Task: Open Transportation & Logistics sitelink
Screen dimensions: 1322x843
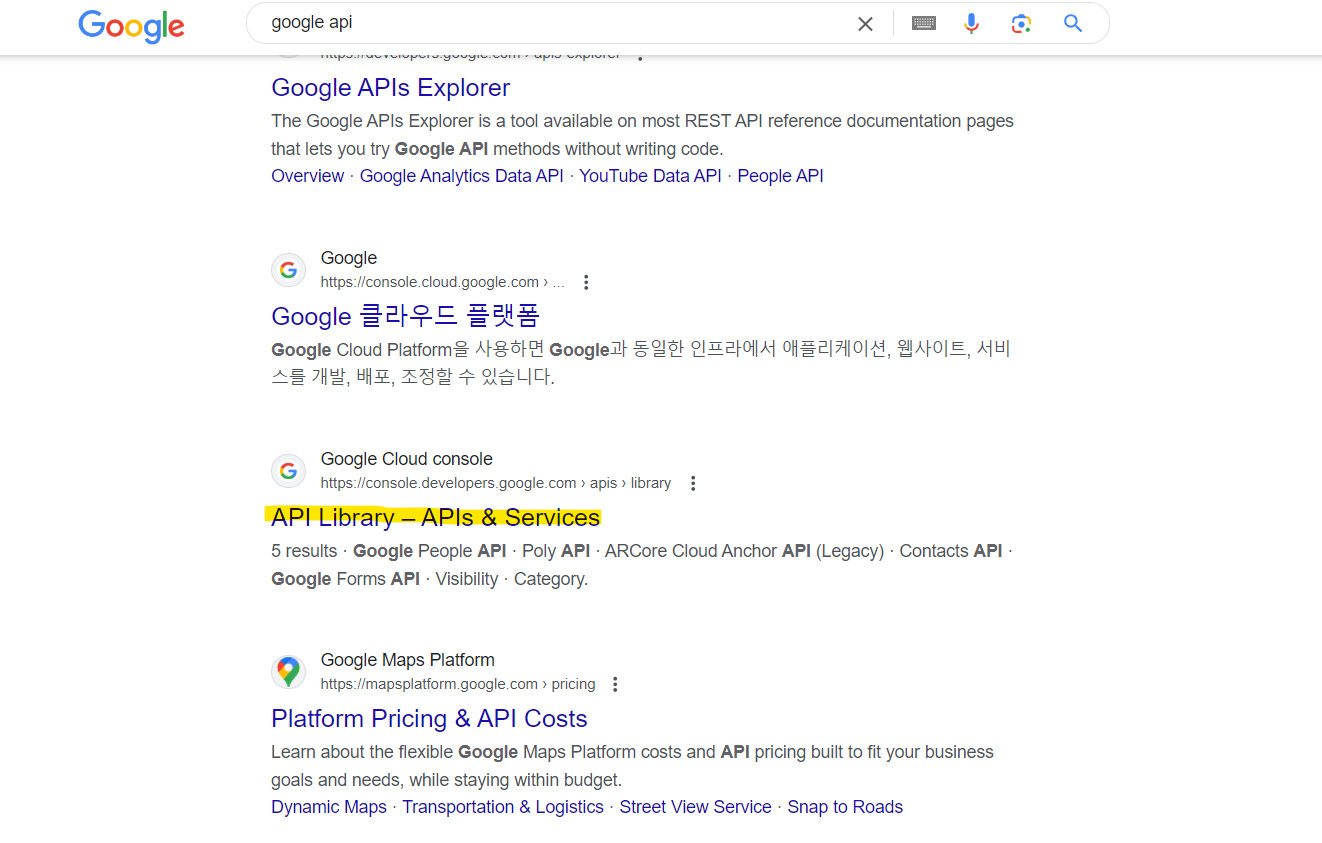Action: tap(503, 807)
